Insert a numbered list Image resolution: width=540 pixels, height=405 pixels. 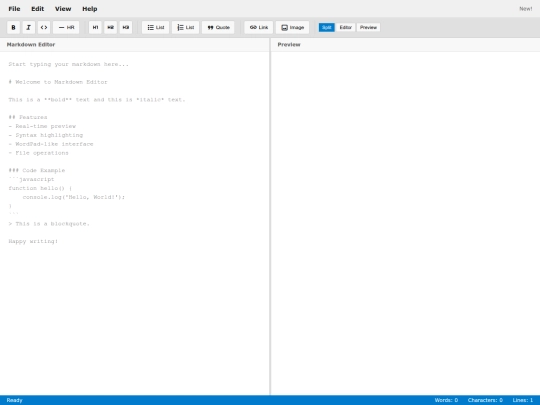coord(186,28)
